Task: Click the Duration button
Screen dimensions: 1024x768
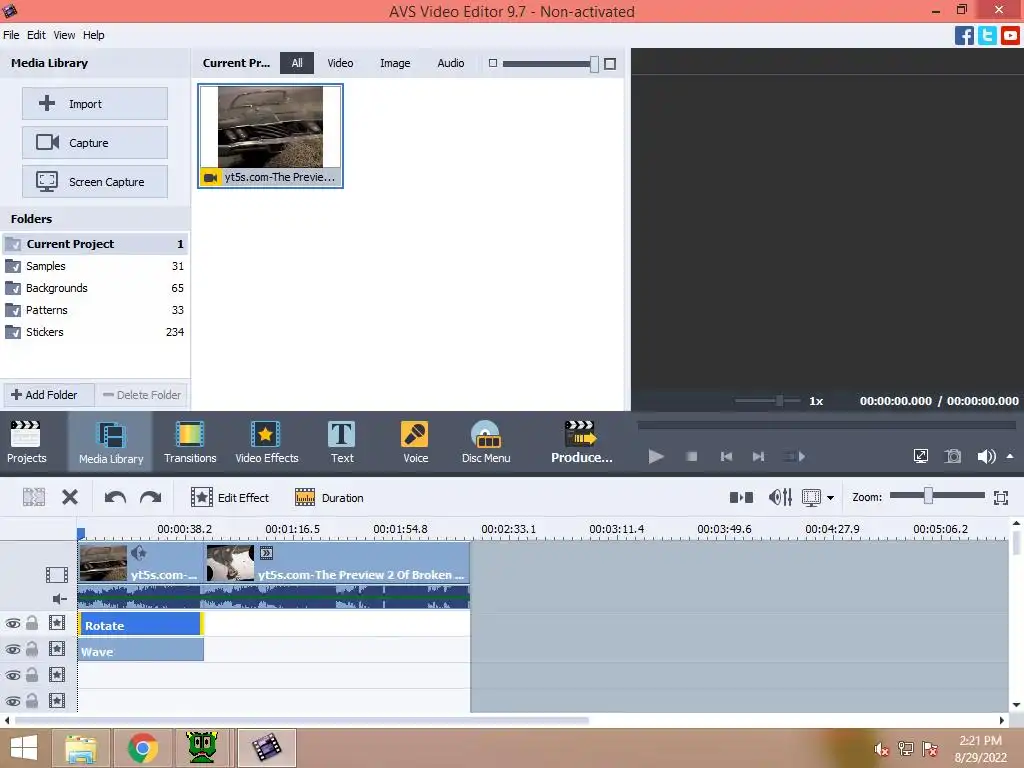Action: 329,498
